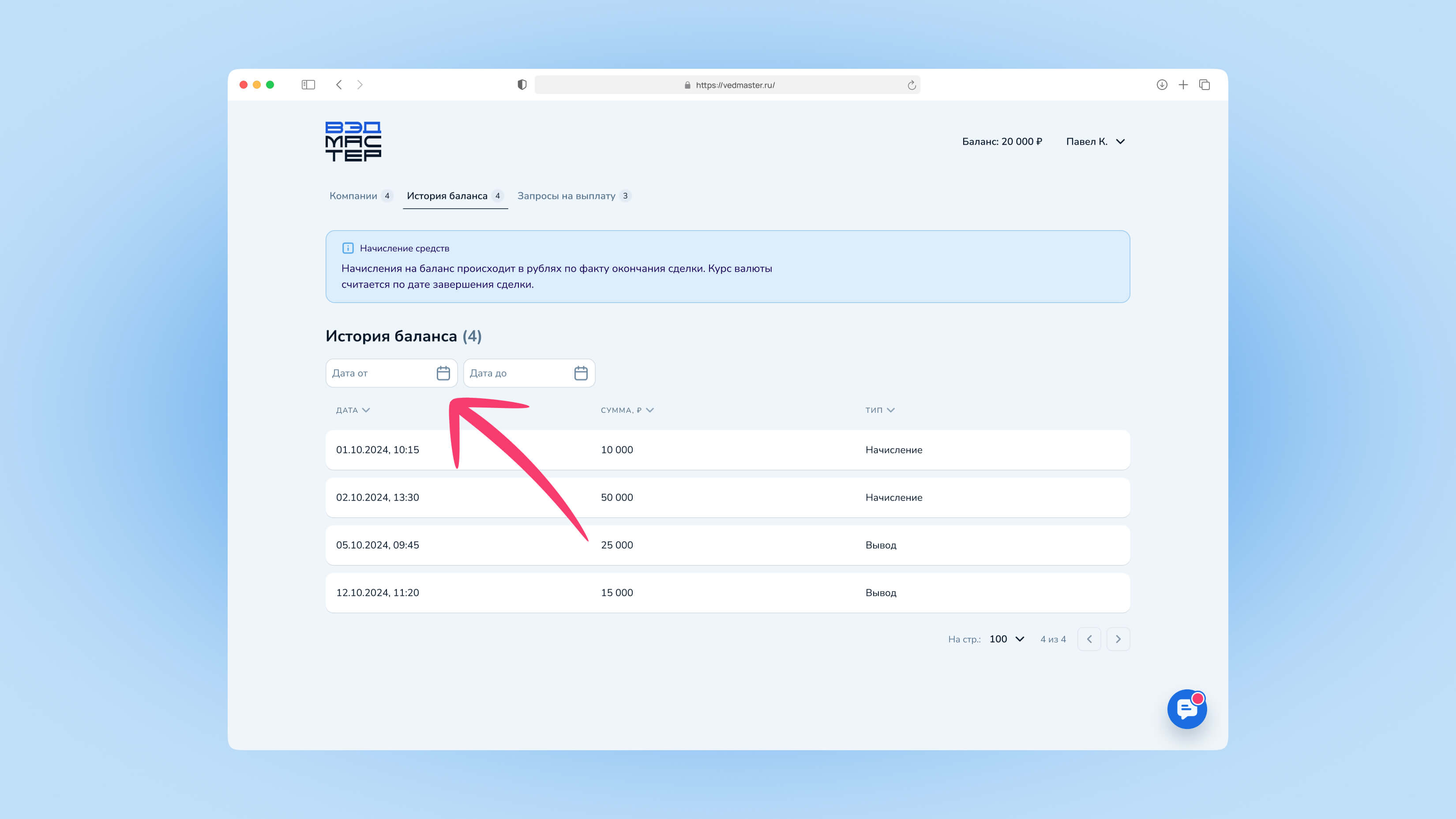
Task: Go to the next page of results
Action: (1118, 639)
